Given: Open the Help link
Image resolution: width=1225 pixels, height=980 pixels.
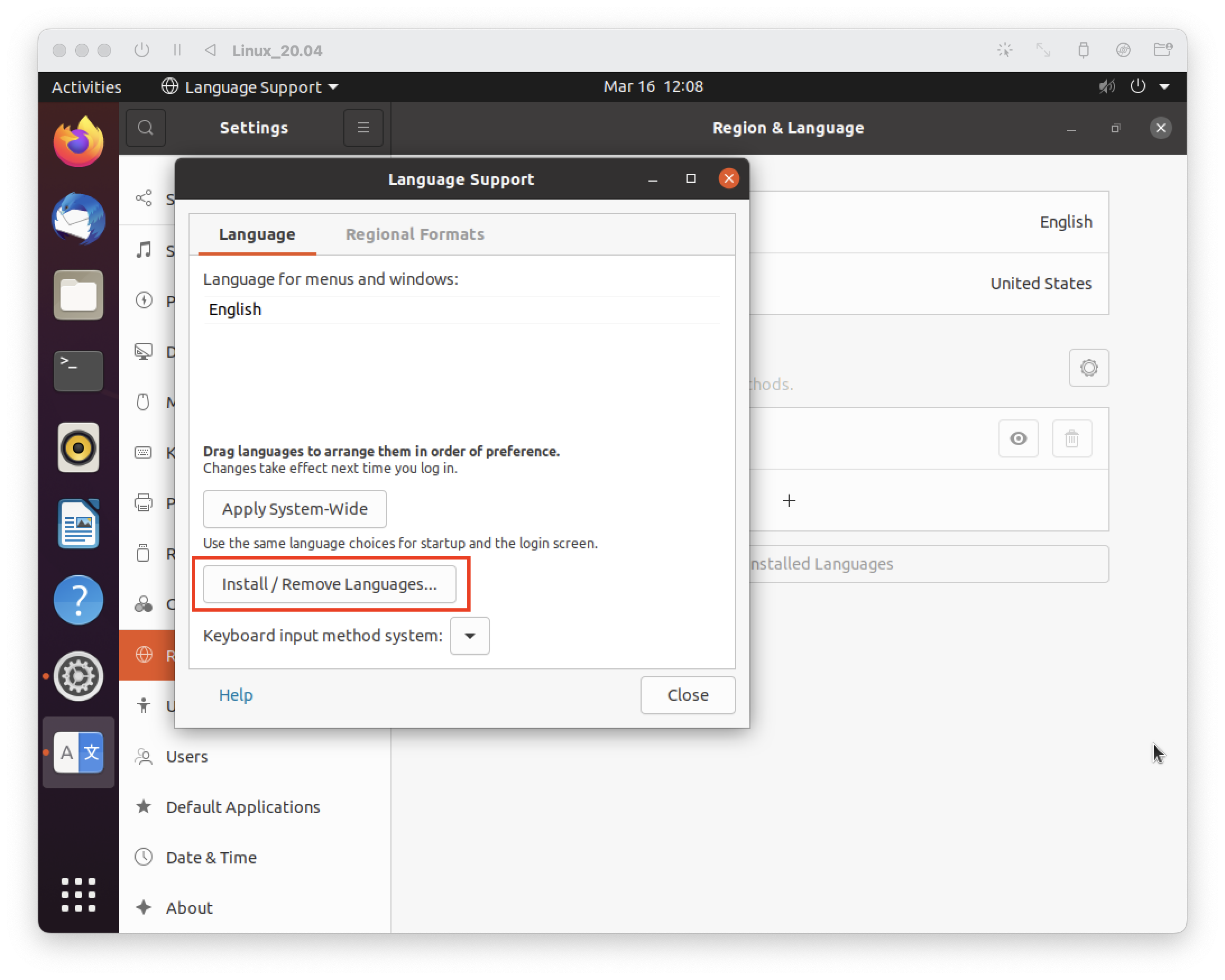Looking at the screenshot, I should [x=236, y=695].
